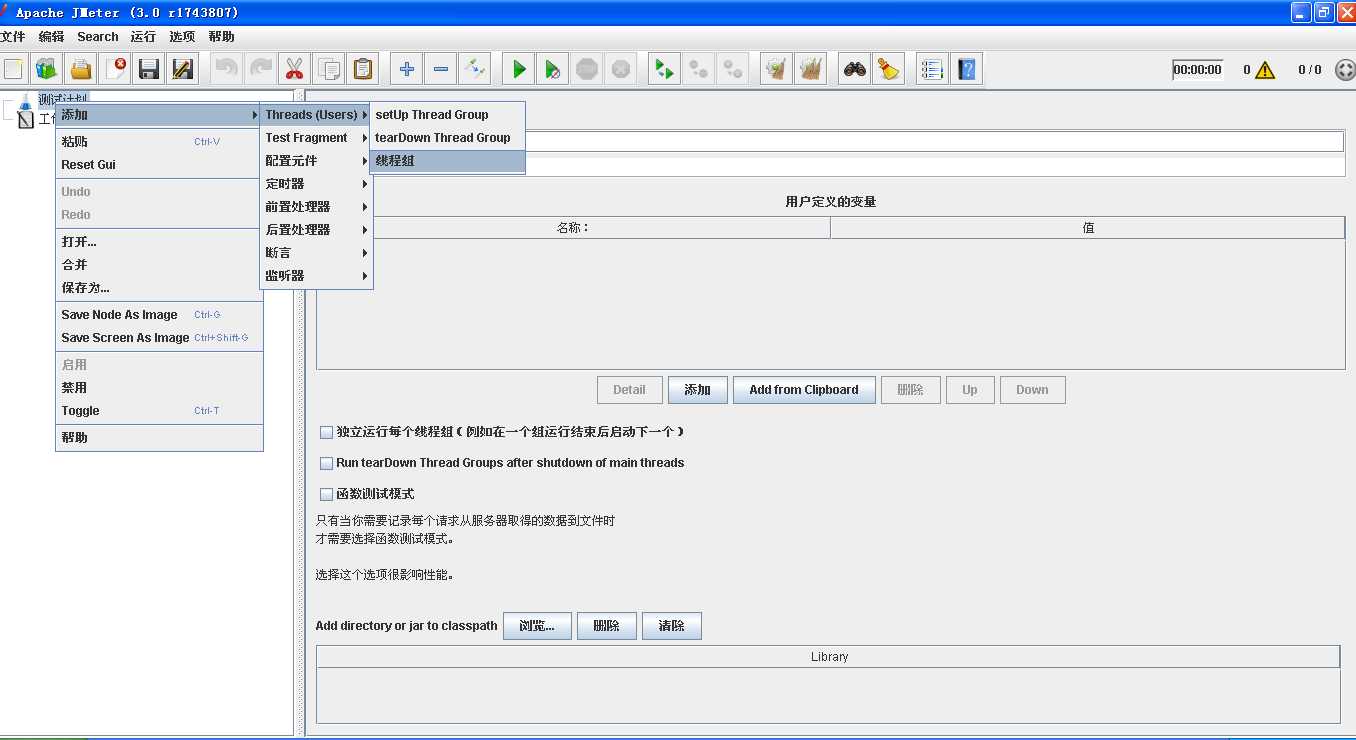The width and height of the screenshot is (1356, 740).
Task: Open the Search menu
Action: tap(98, 37)
